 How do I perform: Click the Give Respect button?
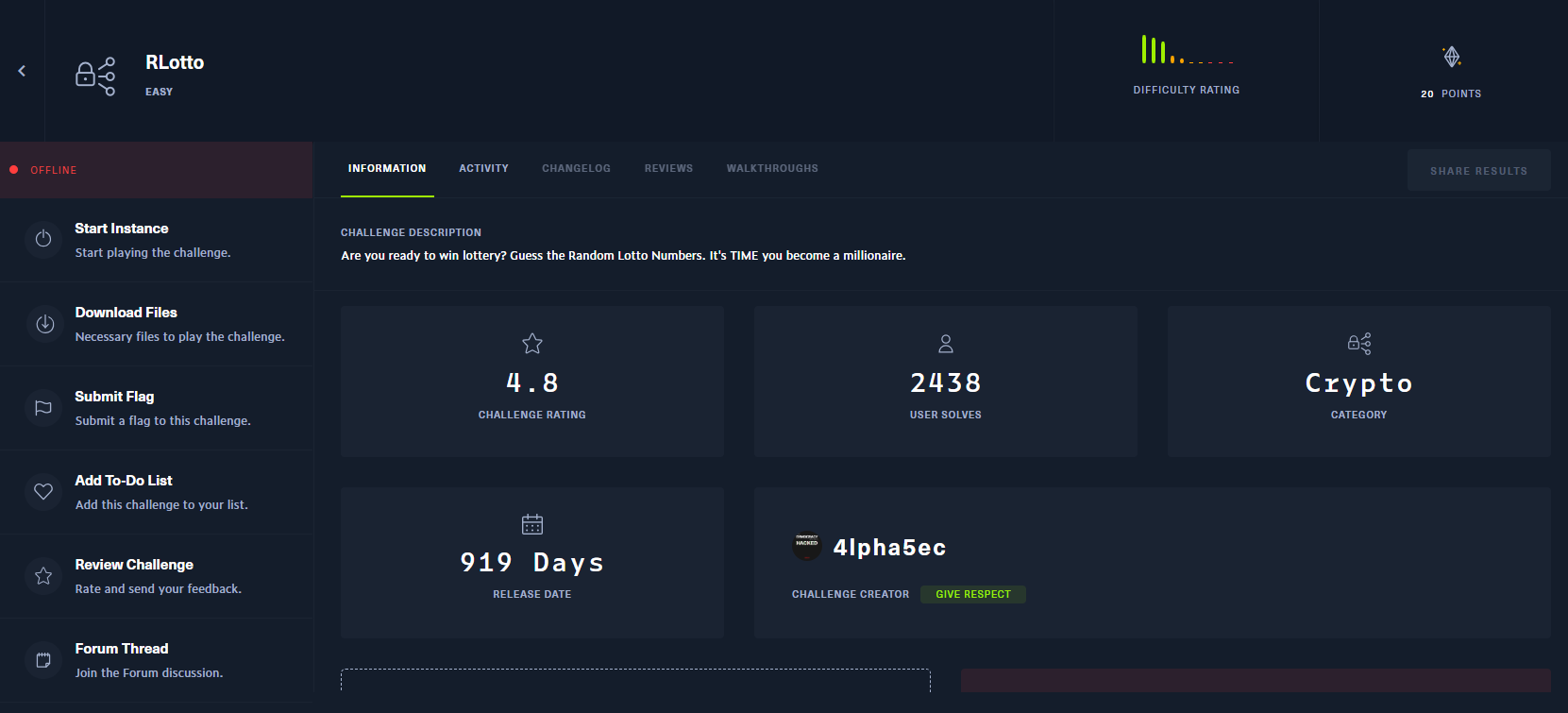[x=972, y=594]
